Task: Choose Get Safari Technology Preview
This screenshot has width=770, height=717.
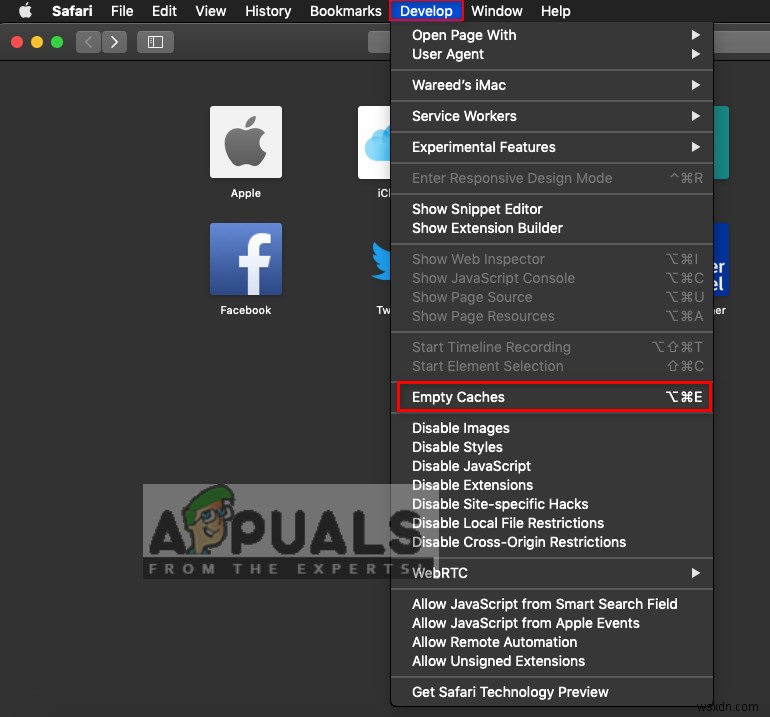Action: 552,692
